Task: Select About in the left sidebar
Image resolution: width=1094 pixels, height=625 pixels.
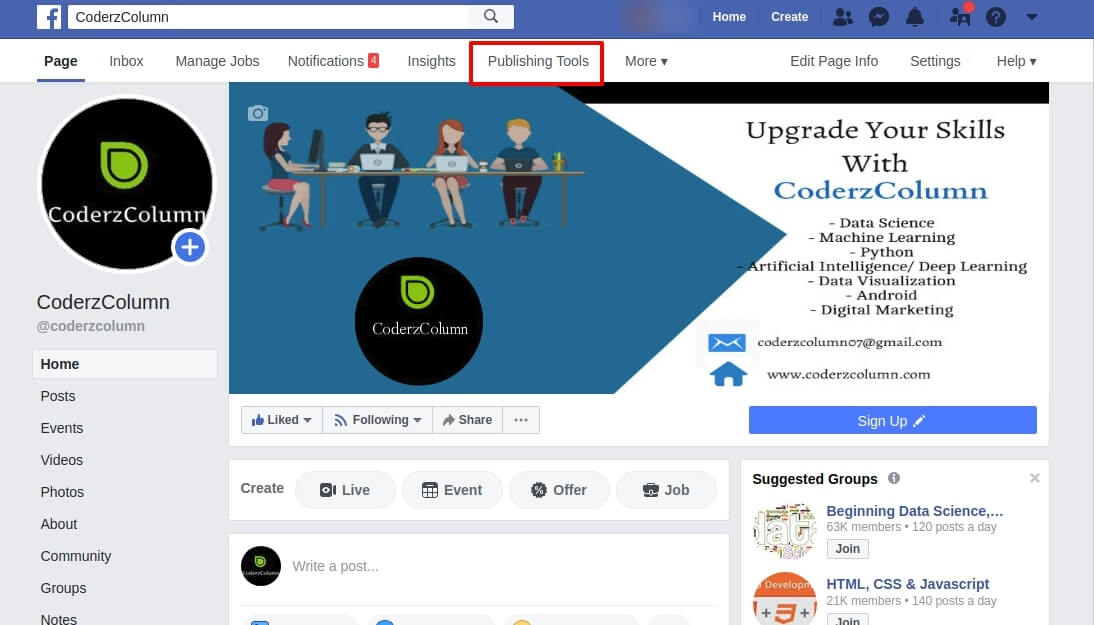Action: pos(59,525)
